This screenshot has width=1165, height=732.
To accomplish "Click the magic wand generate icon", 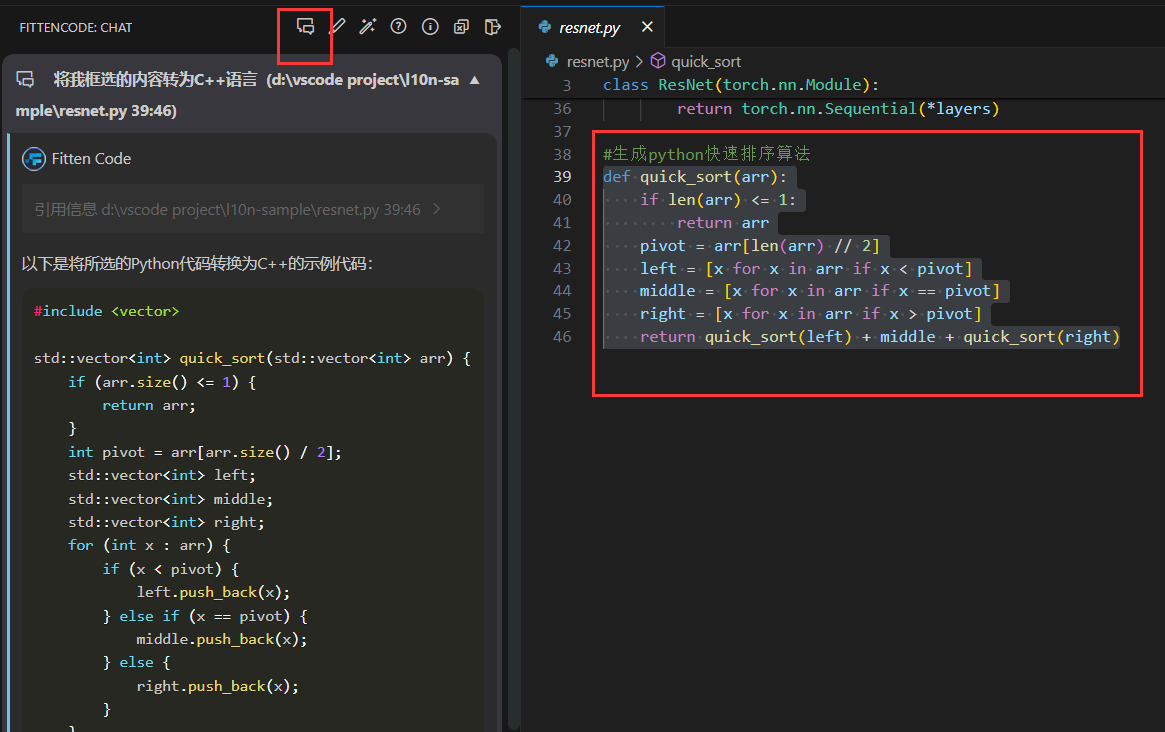I will coord(367,27).
